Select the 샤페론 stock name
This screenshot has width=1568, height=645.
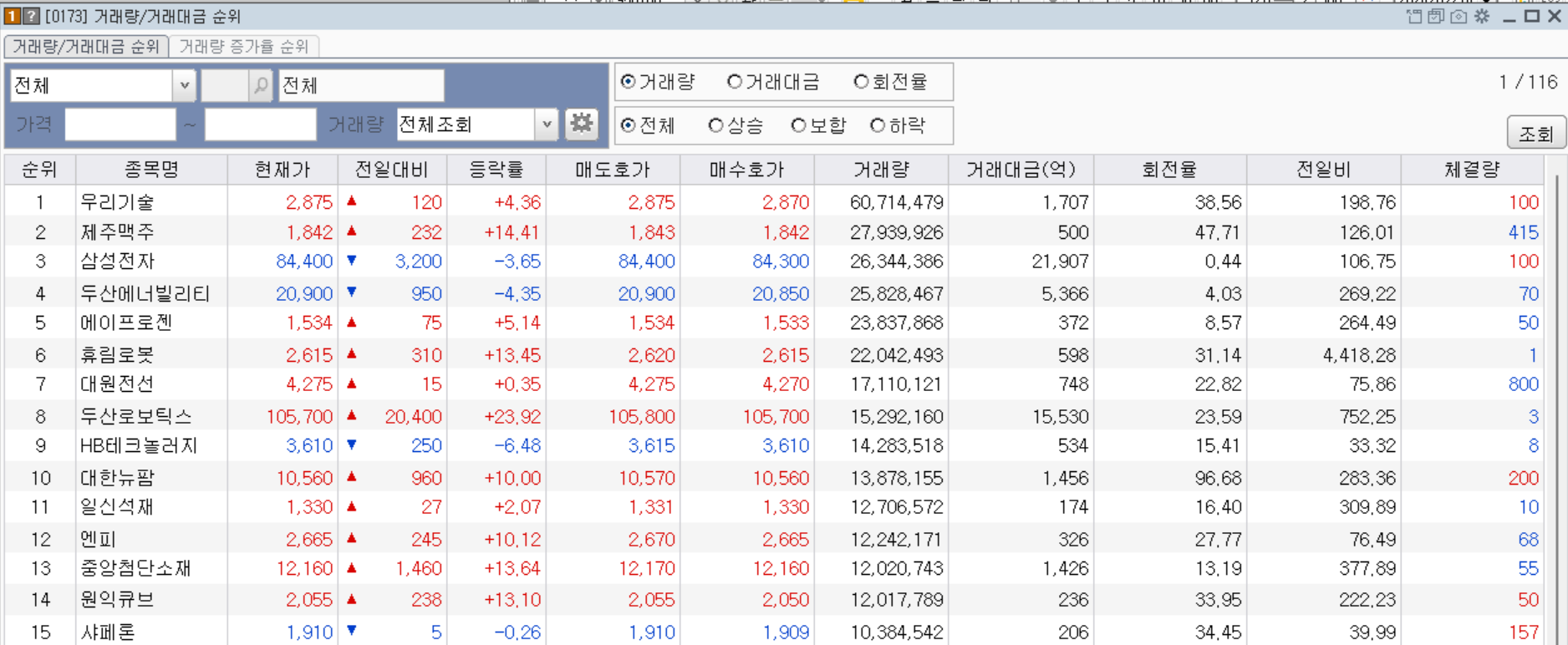click(x=107, y=632)
